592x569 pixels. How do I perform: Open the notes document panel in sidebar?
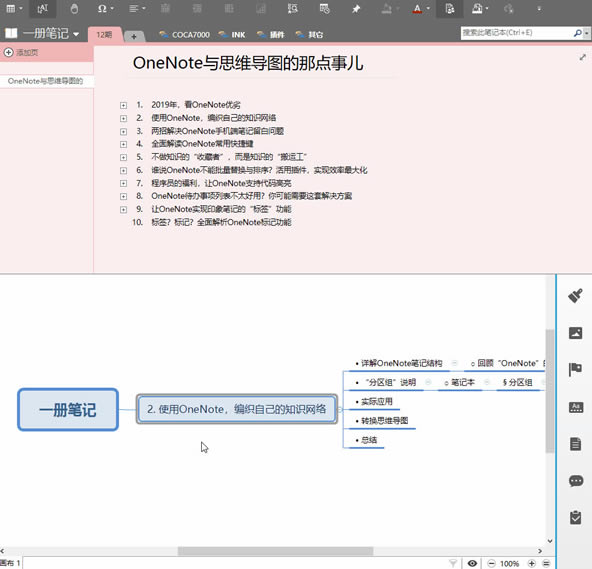pyautogui.click(x=575, y=444)
